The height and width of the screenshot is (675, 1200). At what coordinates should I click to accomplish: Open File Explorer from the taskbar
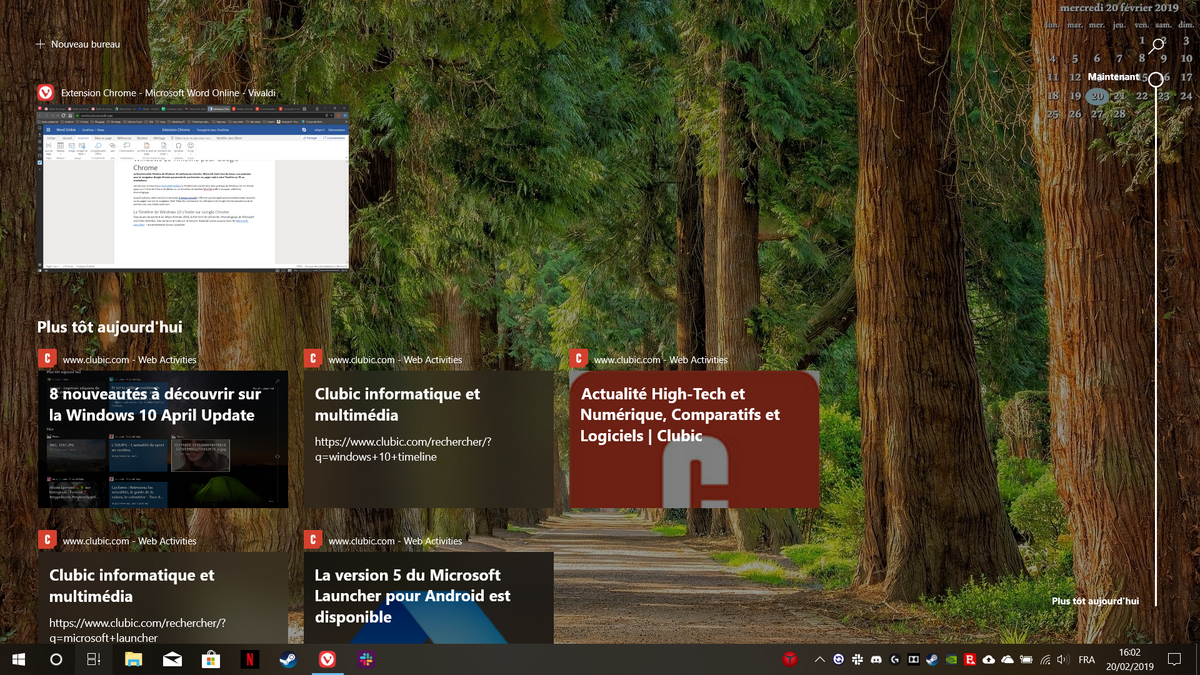click(132, 660)
